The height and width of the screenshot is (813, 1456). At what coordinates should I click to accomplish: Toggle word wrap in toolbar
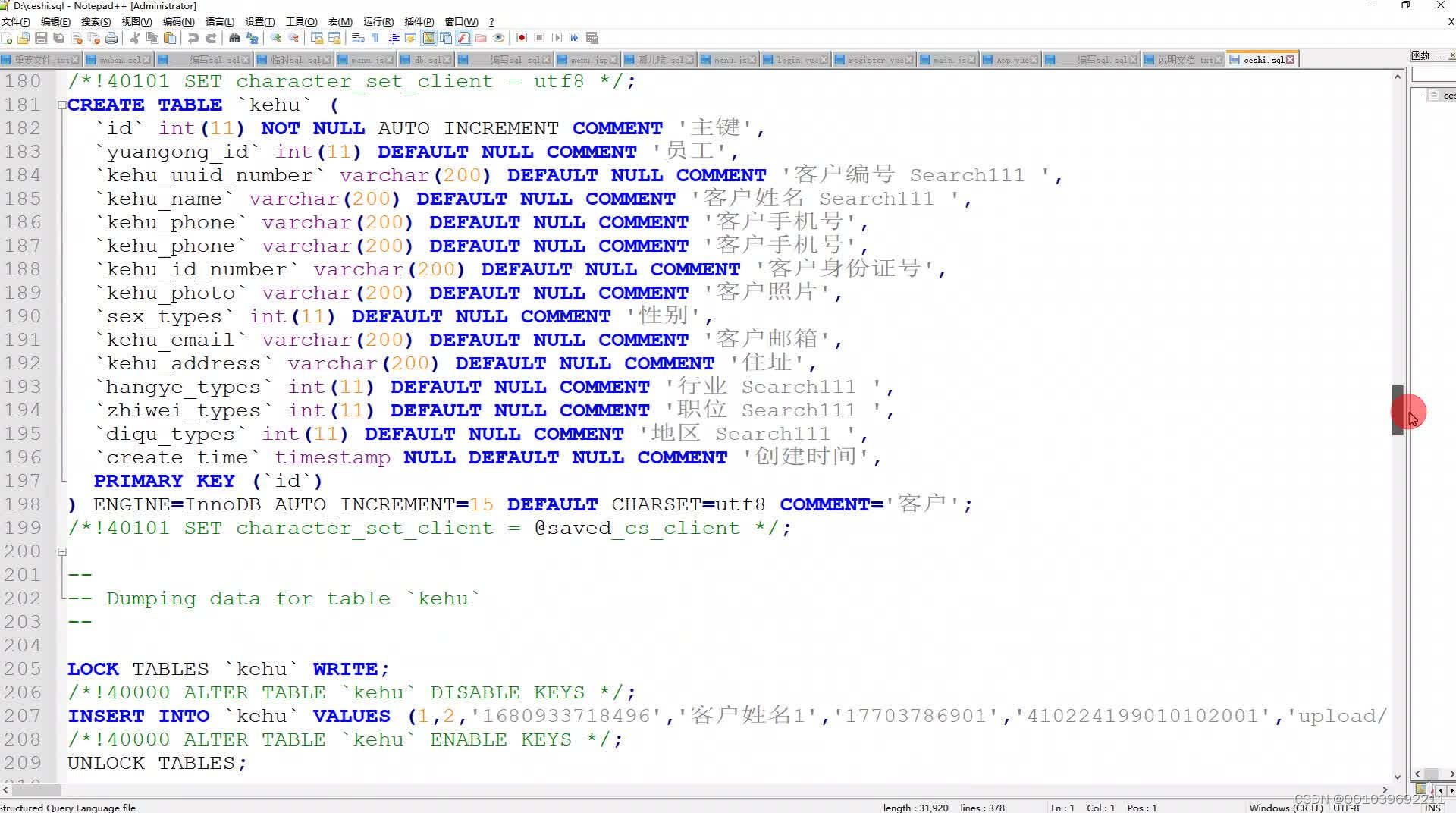coord(358,38)
